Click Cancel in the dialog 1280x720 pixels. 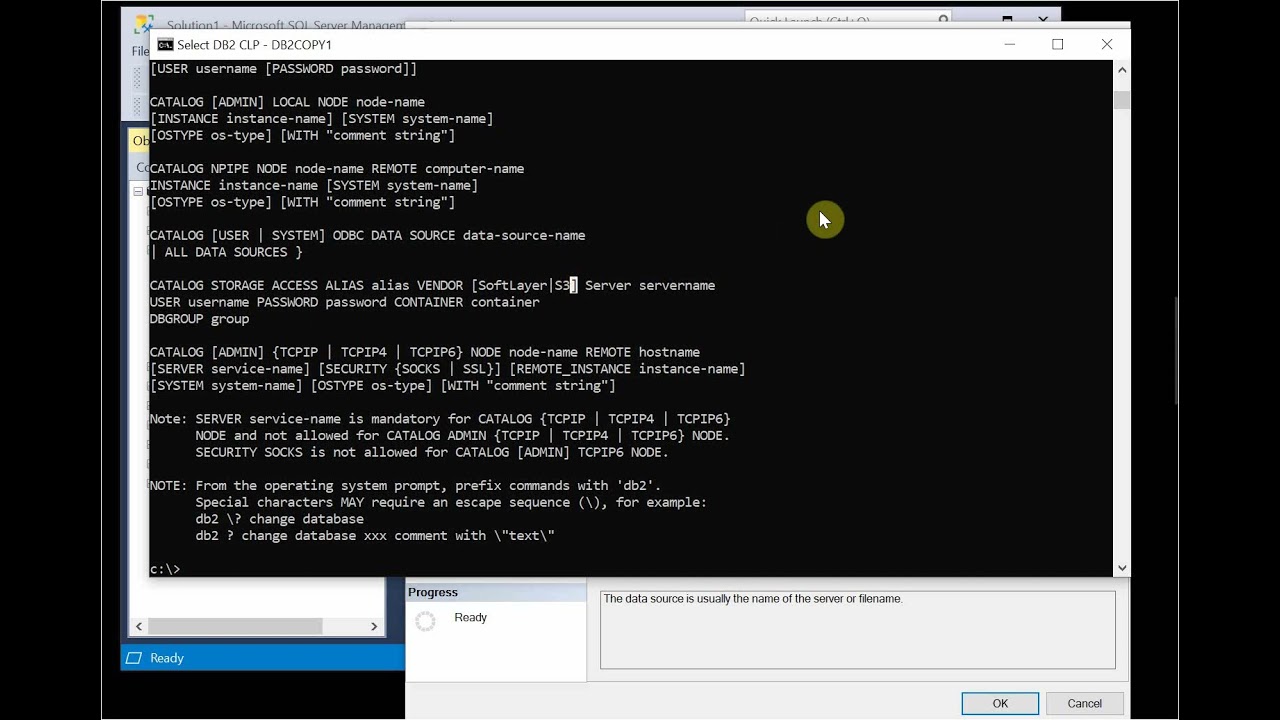[1084, 704]
